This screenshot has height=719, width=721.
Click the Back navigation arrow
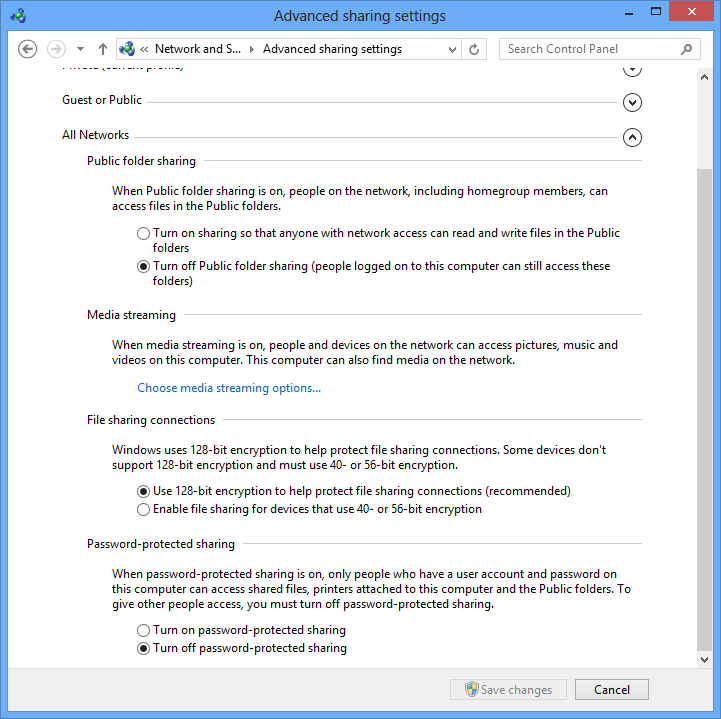28,49
